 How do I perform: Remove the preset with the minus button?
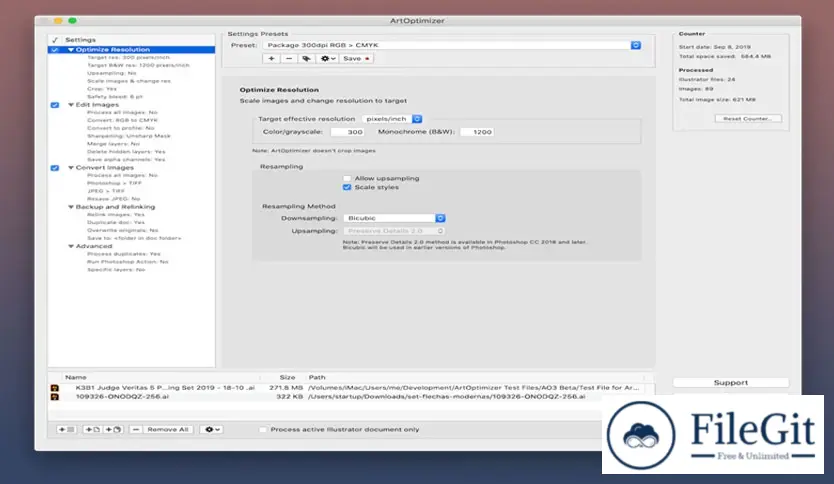(x=289, y=59)
